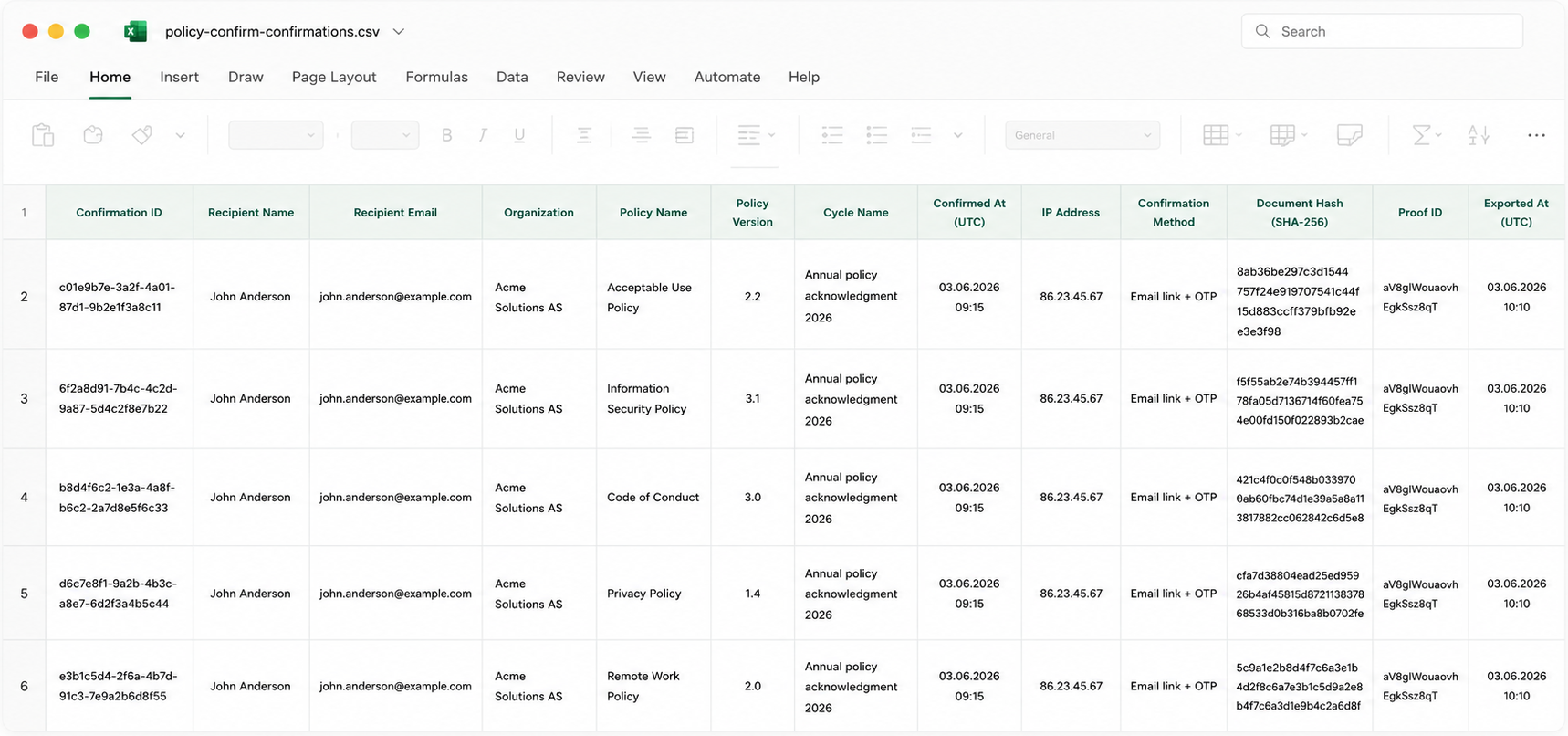Open the font size dropdown
This screenshot has height=736, width=1568.
coord(385,135)
